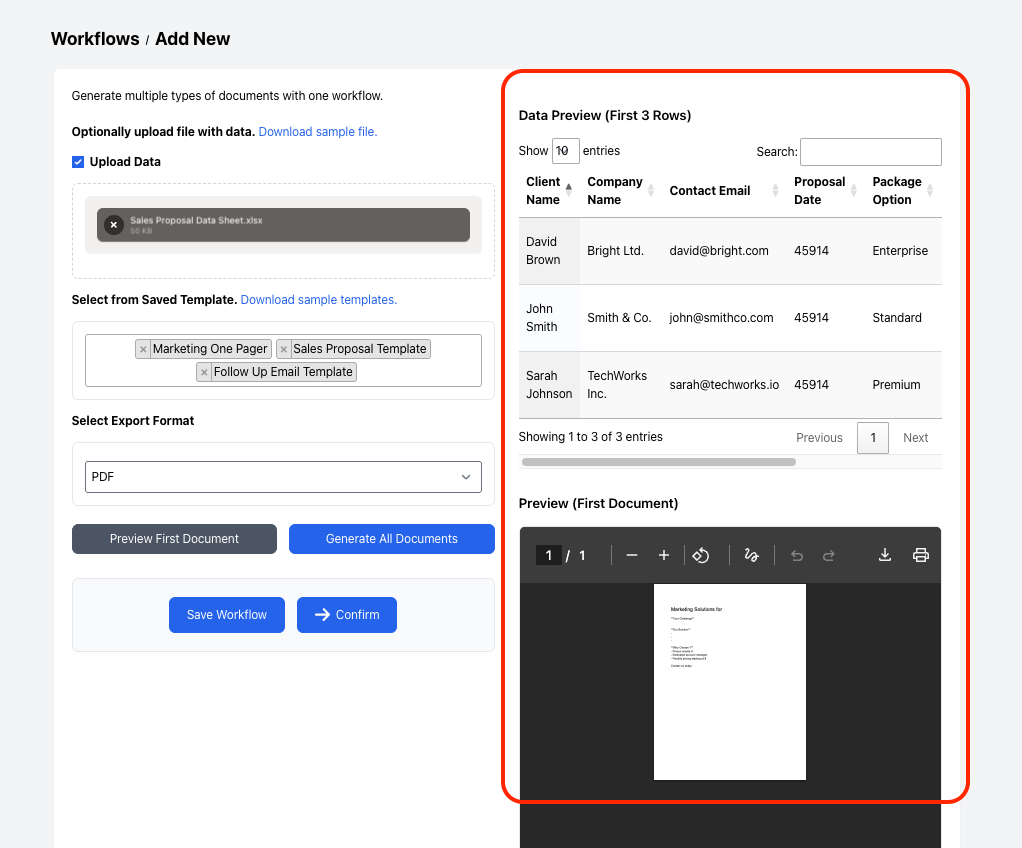Zoom in on the document preview
This screenshot has width=1022, height=848.
tap(663, 555)
